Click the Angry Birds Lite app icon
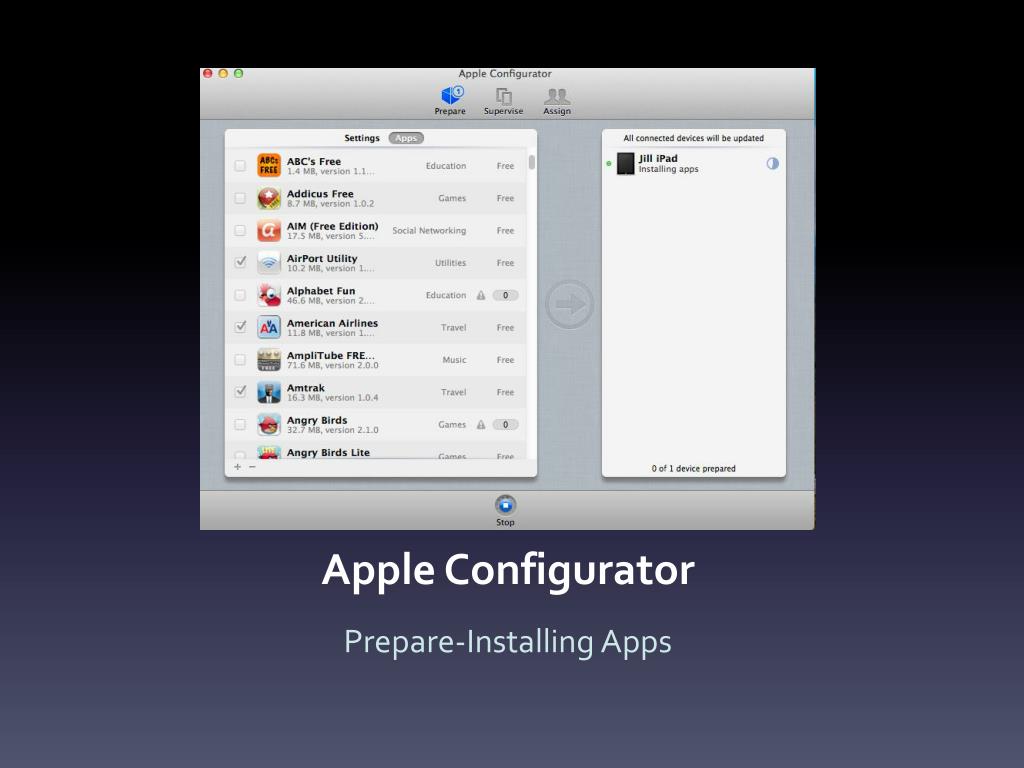Viewport: 1024px width, 768px height. click(269, 452)
